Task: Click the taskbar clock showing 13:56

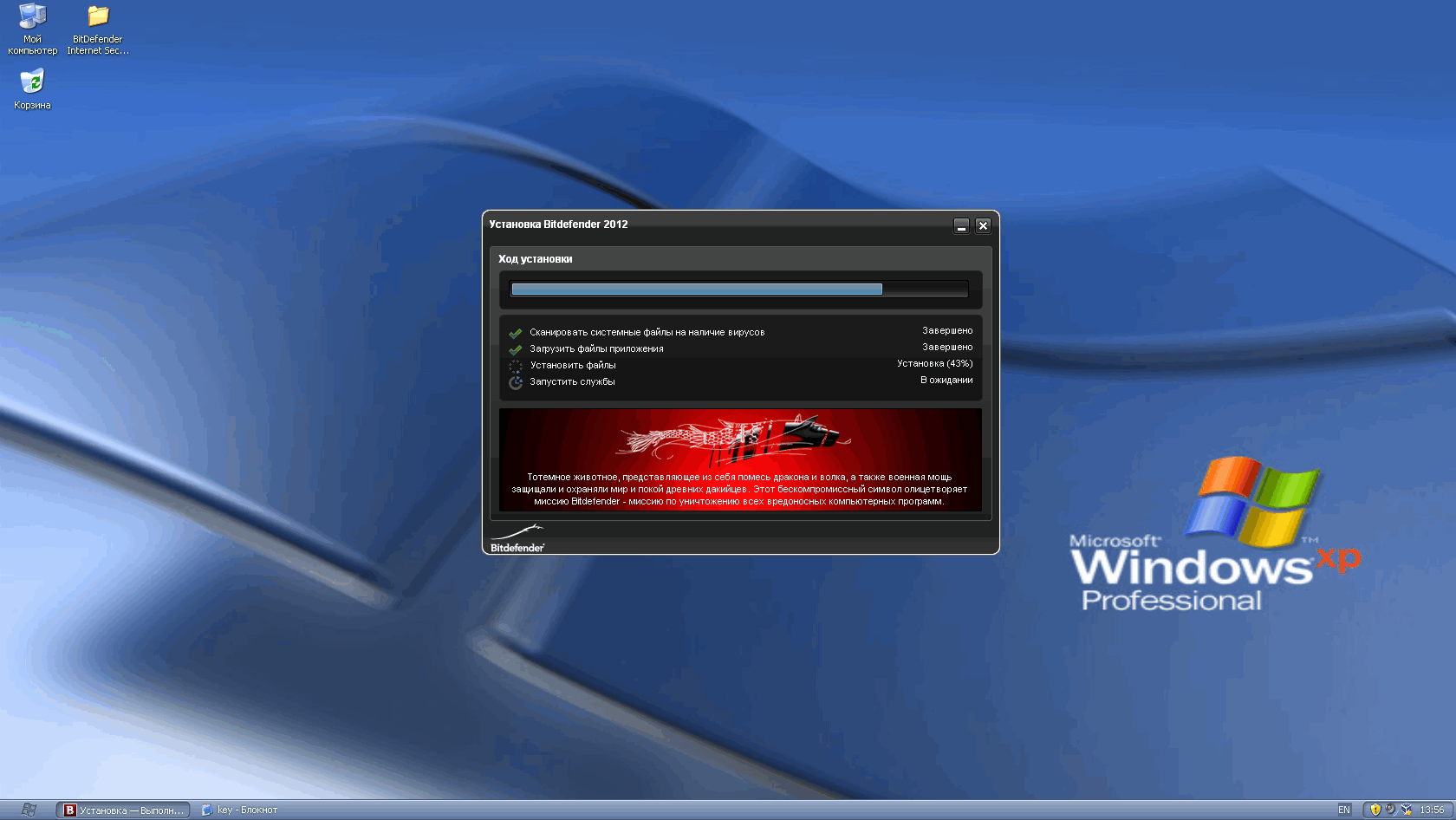Action: 1432,810
